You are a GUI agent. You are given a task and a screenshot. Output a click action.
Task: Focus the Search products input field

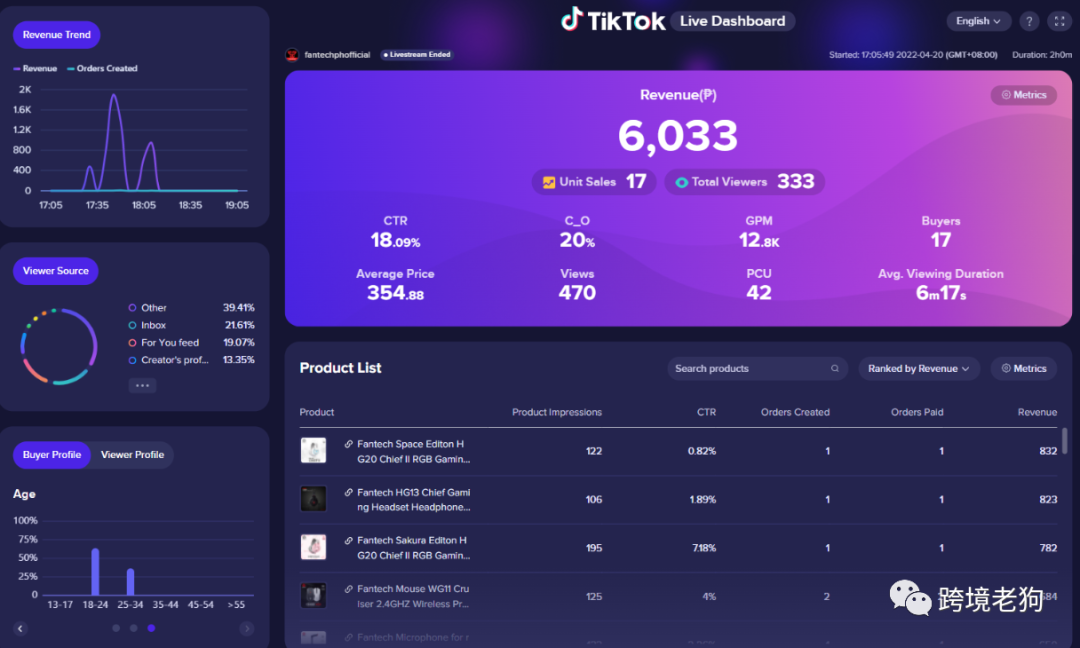click(x=757, y=368)
